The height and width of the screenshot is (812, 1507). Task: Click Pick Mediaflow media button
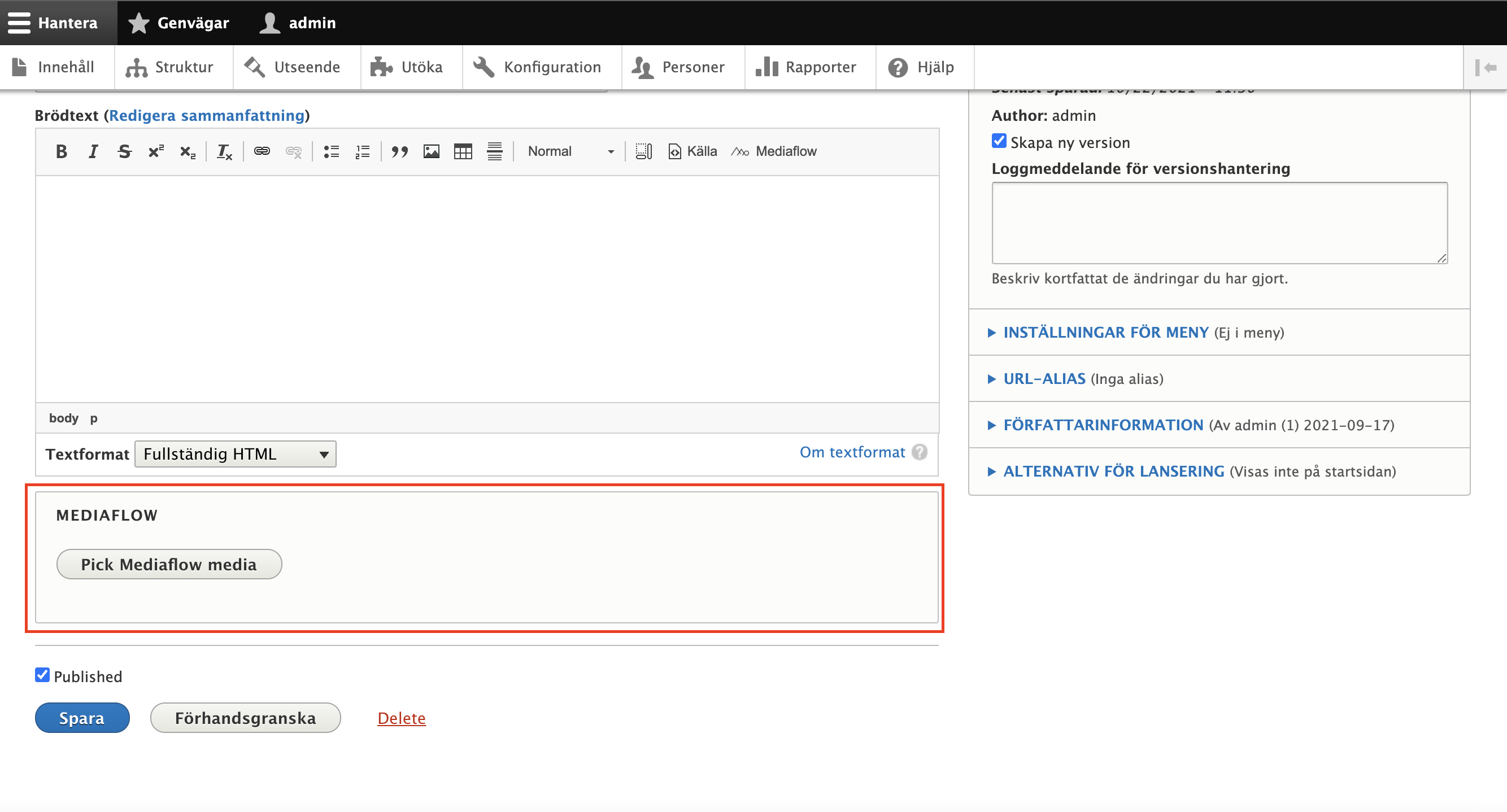[x=169, y=564]
